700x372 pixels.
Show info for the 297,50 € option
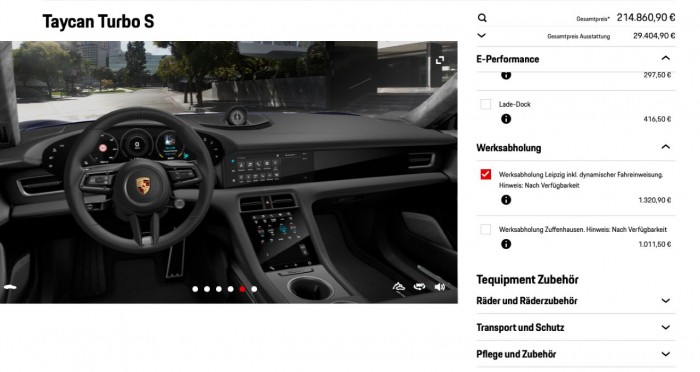(x=506, y=75)
